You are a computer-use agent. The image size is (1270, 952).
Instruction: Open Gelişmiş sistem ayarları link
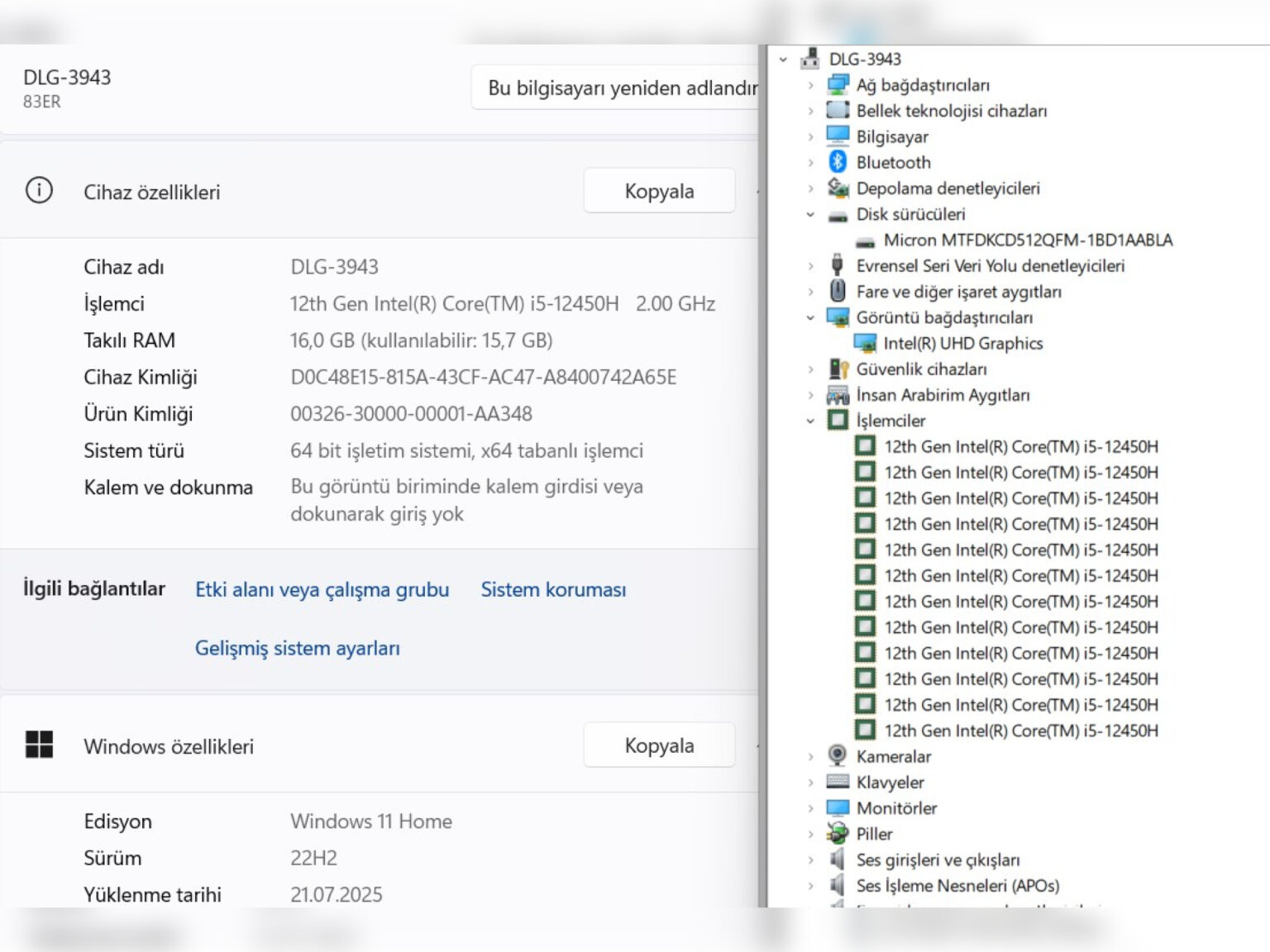[x=297, y=649]
